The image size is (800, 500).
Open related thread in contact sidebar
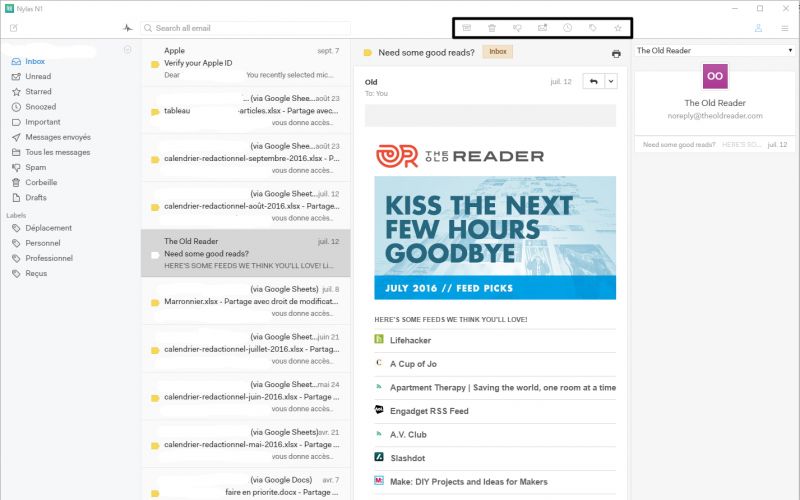[715, 145]
